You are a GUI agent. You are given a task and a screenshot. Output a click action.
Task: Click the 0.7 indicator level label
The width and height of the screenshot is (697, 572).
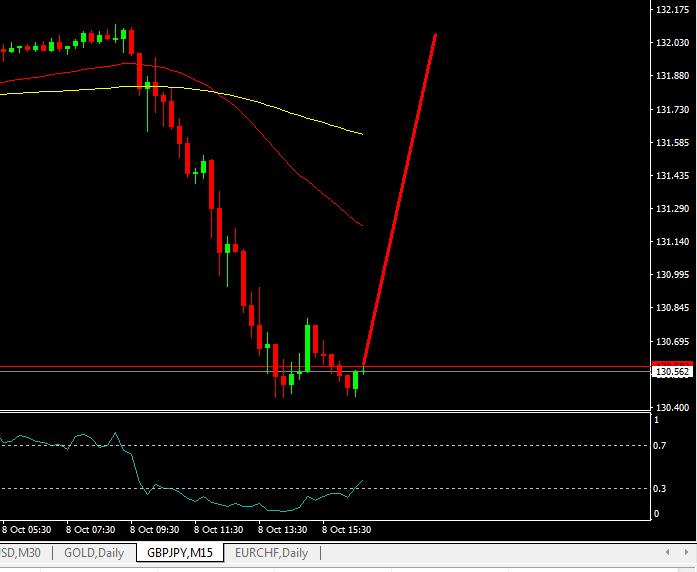coord(659,445)
